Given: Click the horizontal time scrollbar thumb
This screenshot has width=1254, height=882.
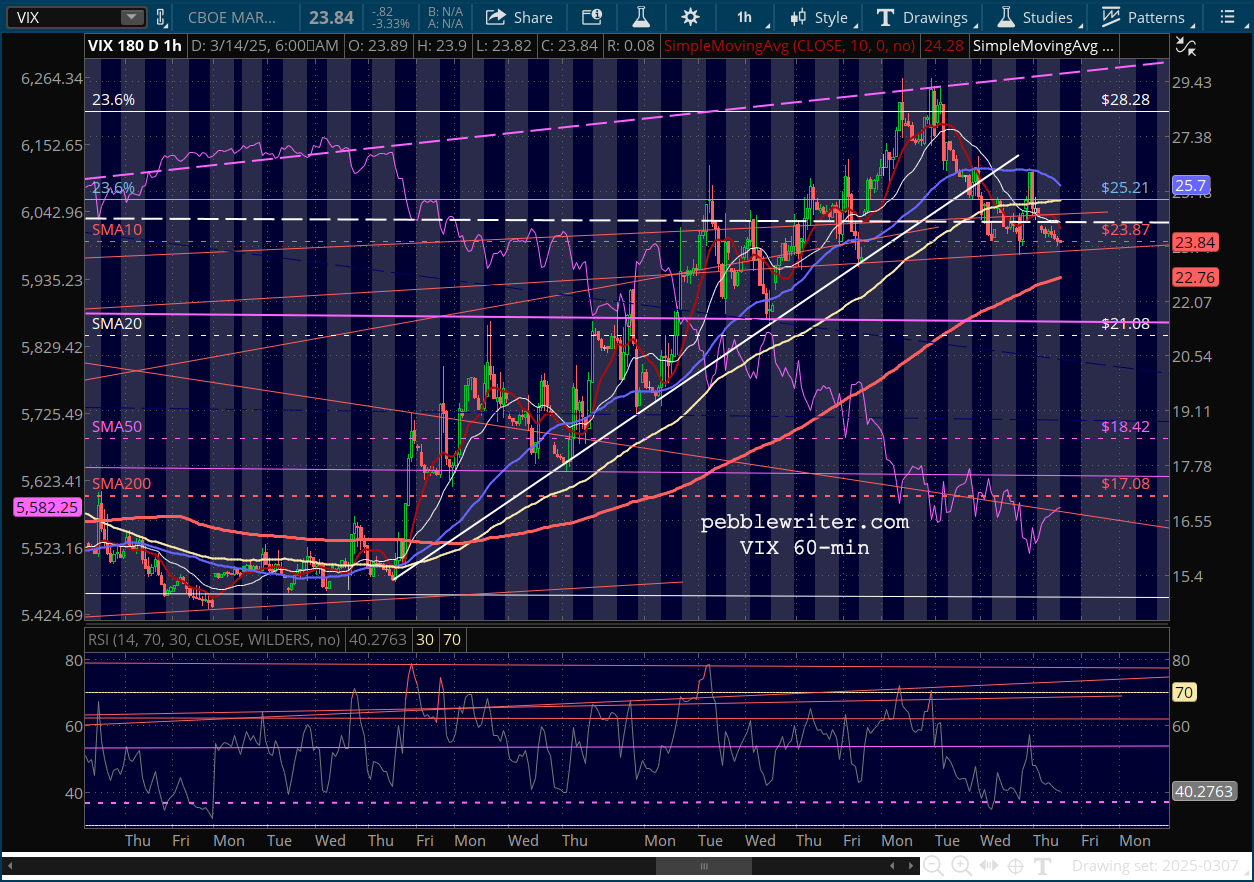Looking at the screenshot, I should [x=704, y=866].
